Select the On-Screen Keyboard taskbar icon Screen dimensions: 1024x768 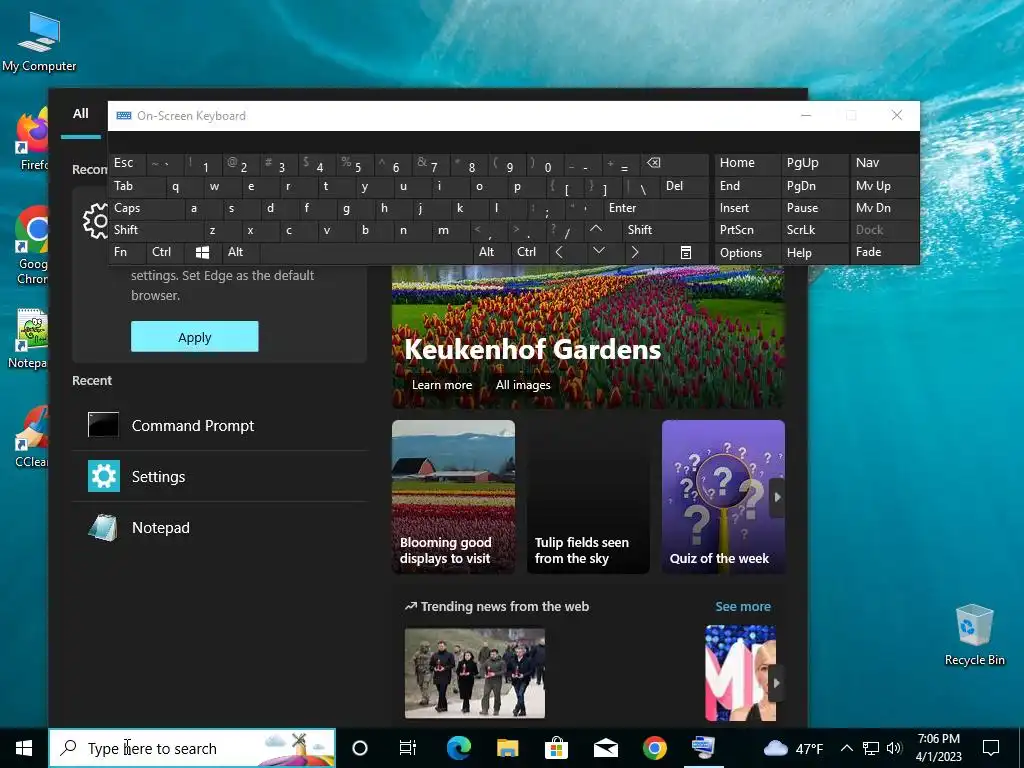(703, 748)
